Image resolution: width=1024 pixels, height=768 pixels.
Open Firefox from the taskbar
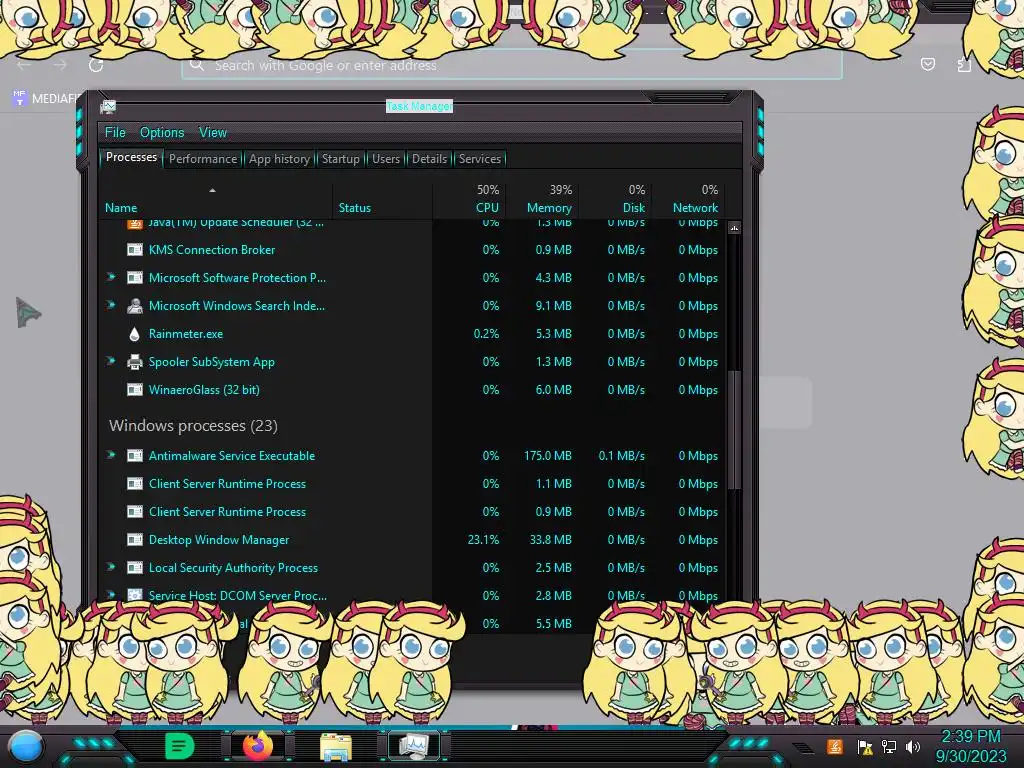click(258, 746)
